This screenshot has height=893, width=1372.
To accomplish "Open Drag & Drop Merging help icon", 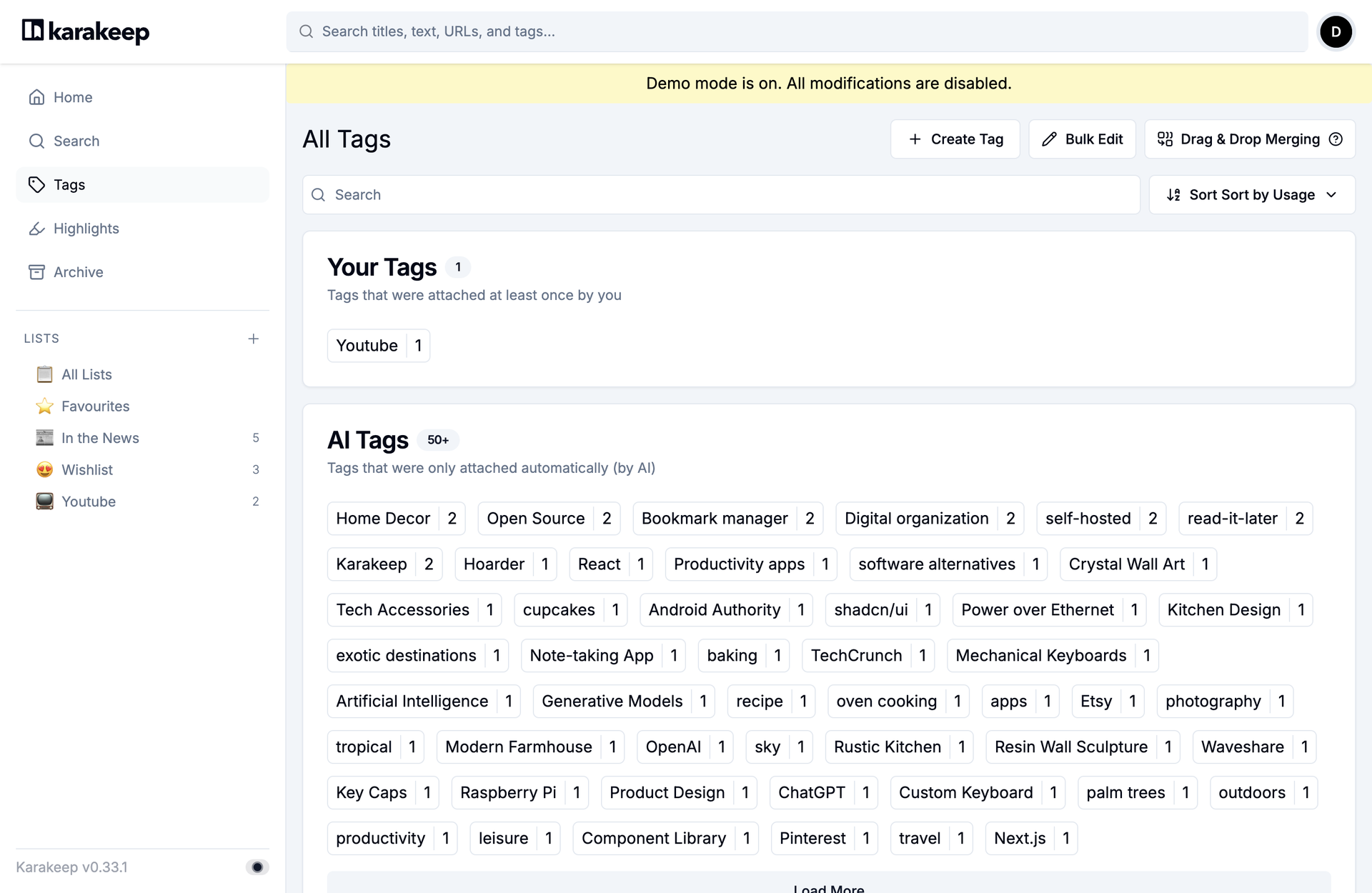I will coord(1336,139).
